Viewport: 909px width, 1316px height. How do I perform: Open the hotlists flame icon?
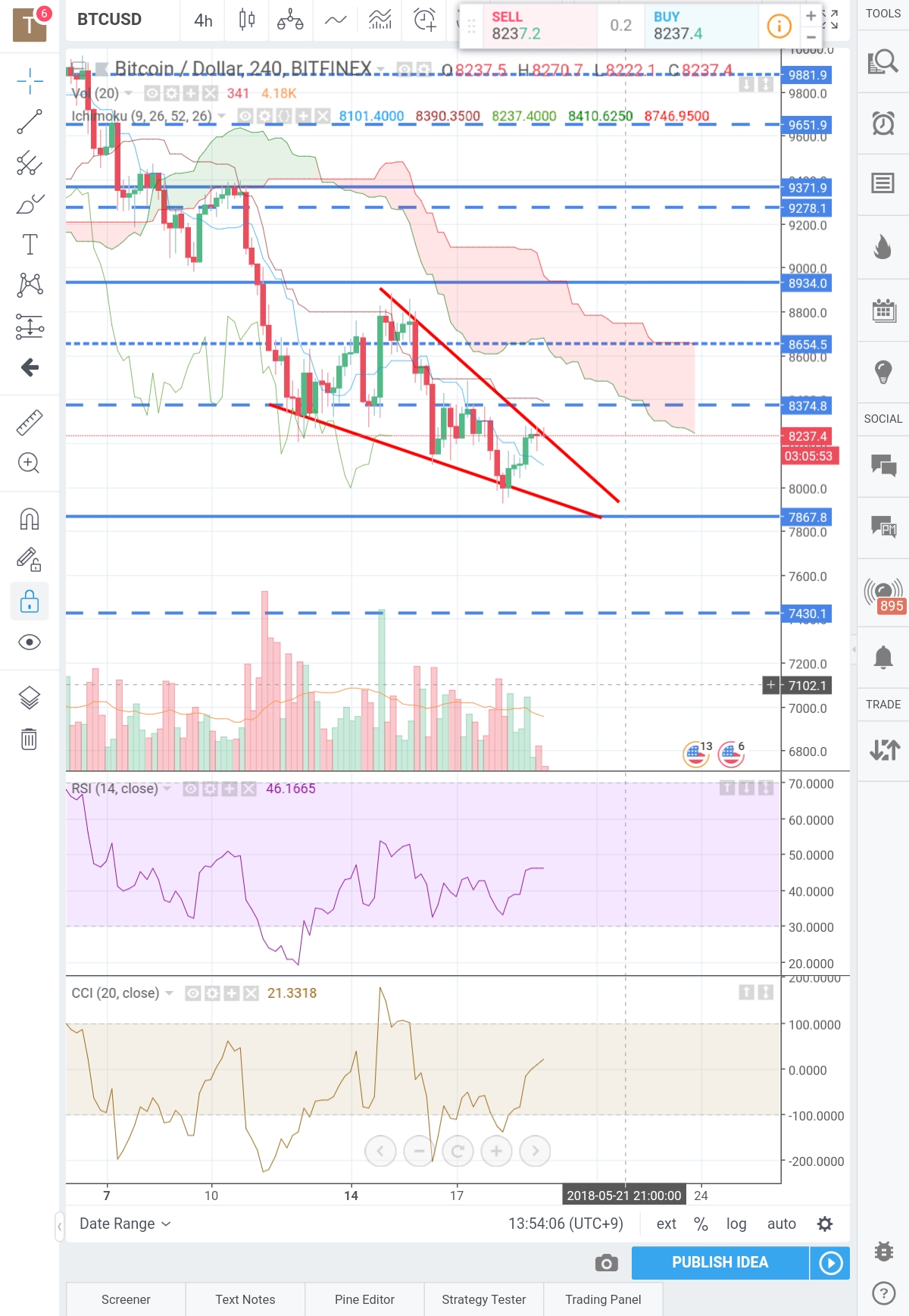(883, 246)
